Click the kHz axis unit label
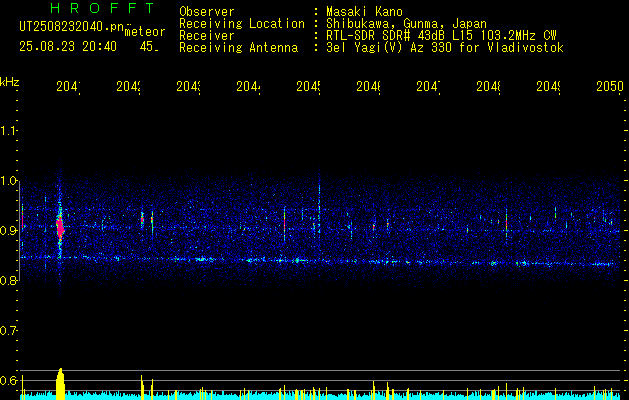 point(10,82)
